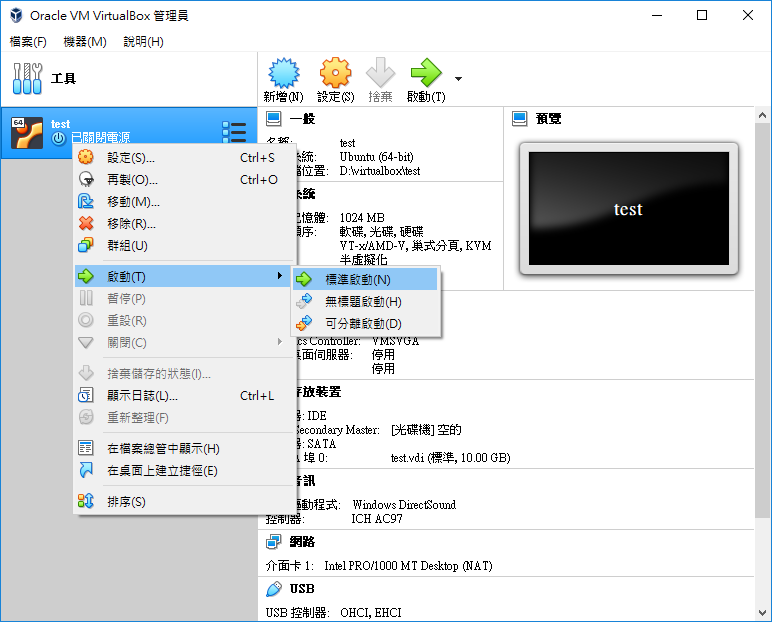Screen dimensions: 772x622
Task: Click the General section monitor icon
Action: tap(274, 119)
